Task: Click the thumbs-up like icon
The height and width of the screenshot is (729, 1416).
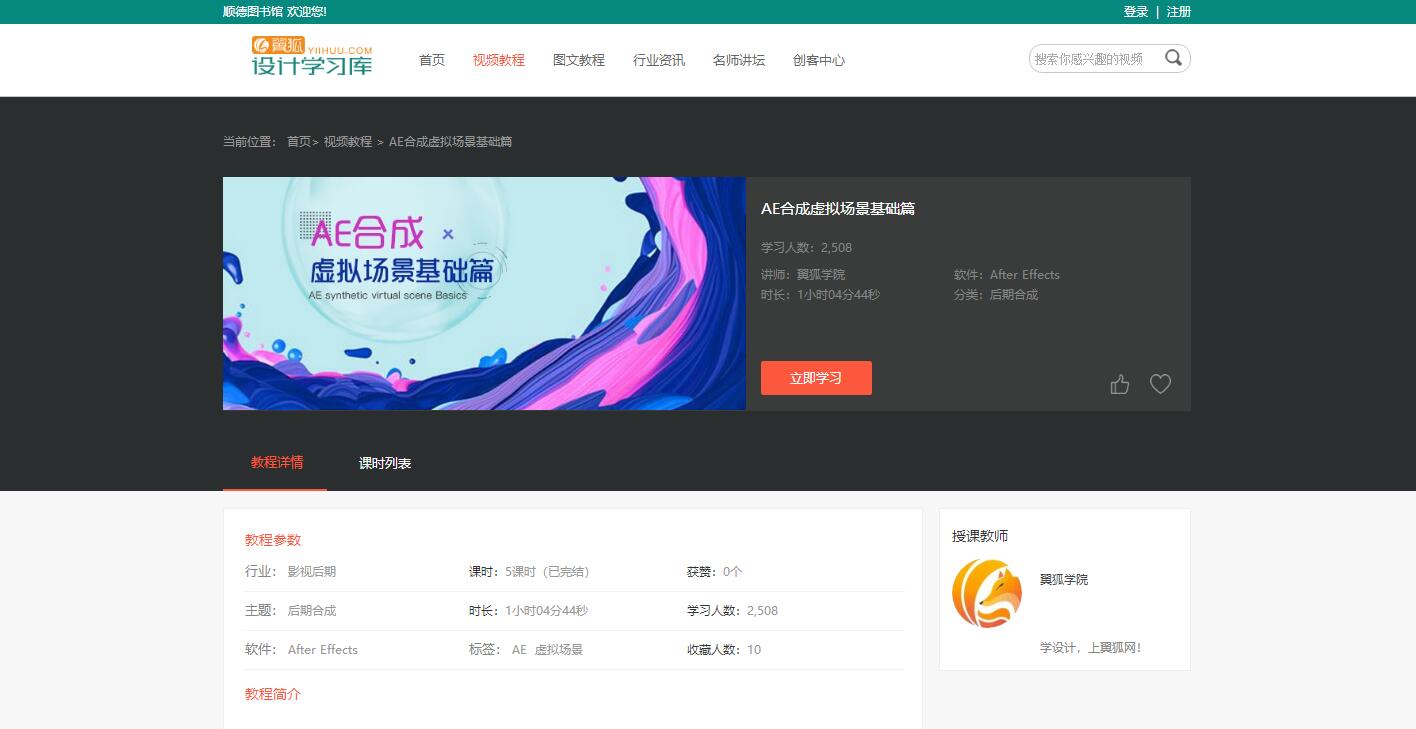Action: (x=1120, y=384)
